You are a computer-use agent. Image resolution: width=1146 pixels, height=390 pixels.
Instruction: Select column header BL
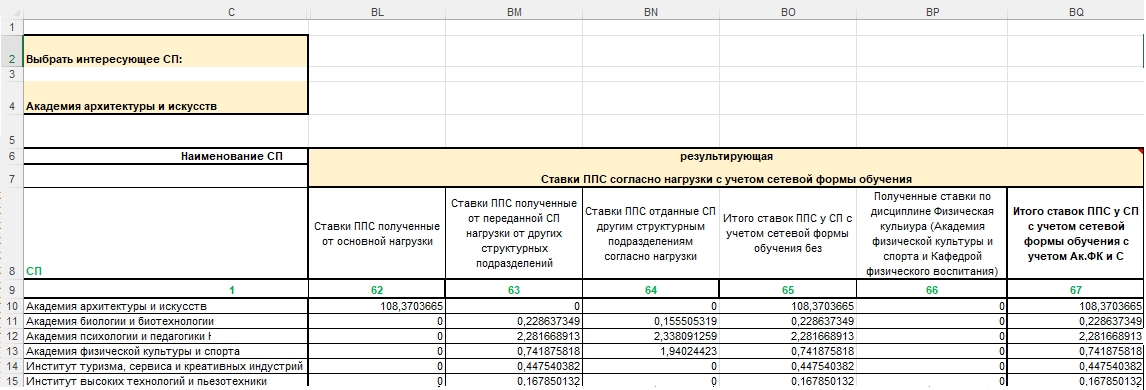377,12
